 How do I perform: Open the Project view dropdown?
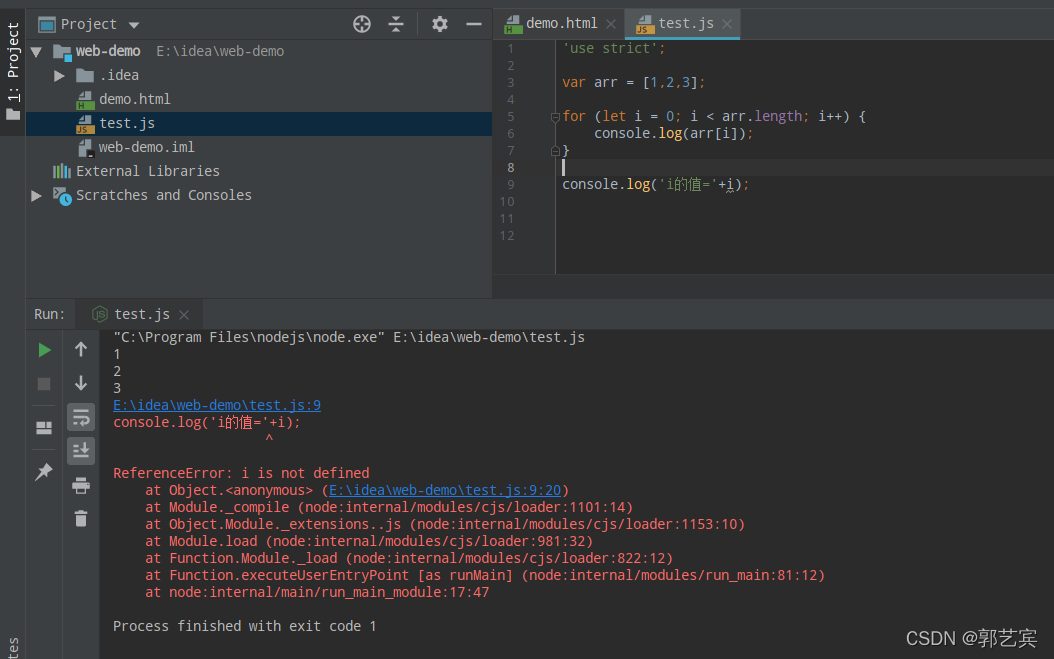coord(134,25)
